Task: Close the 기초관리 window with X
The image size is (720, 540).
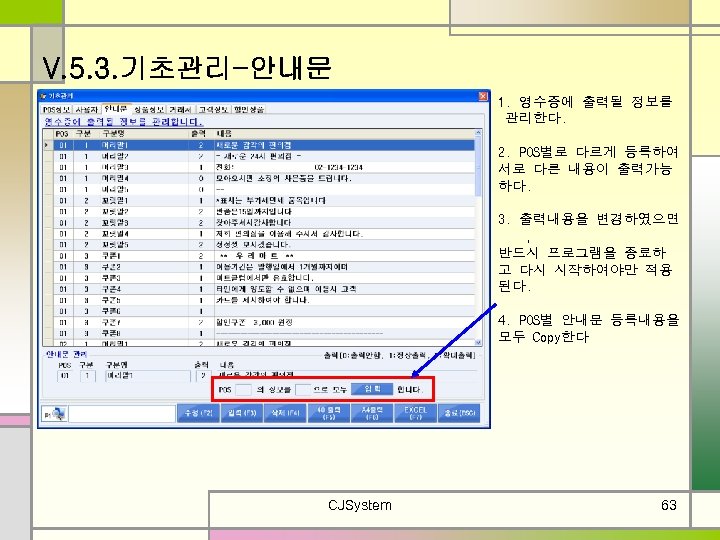Action: tap(483, 96)
